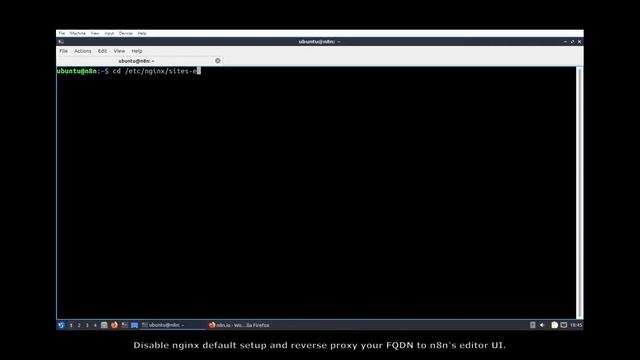Open terminal View menu
Viewport: 640px width, 360px height.
pos(119,51)
